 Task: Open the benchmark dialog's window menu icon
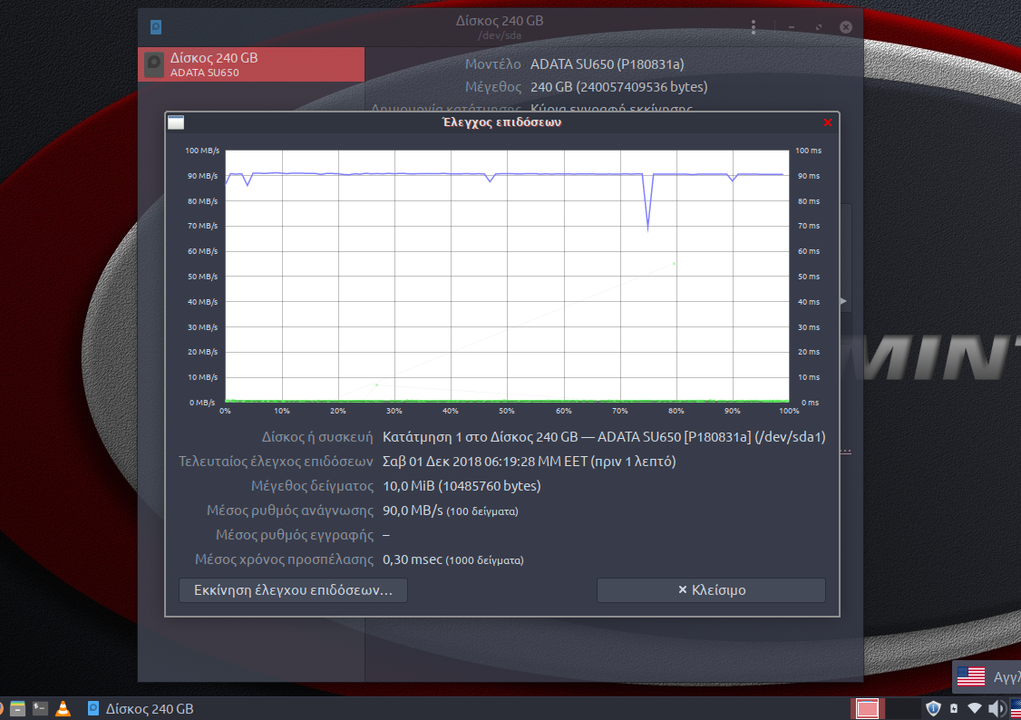coord(176,122)
